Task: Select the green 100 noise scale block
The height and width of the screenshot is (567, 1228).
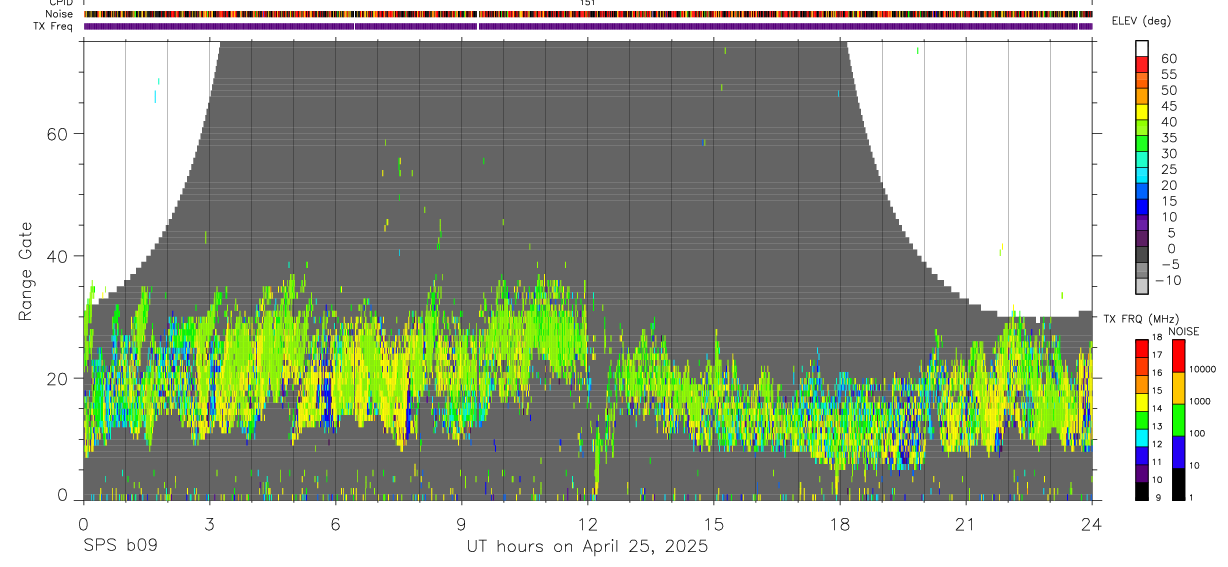Action: [1177, 420]
